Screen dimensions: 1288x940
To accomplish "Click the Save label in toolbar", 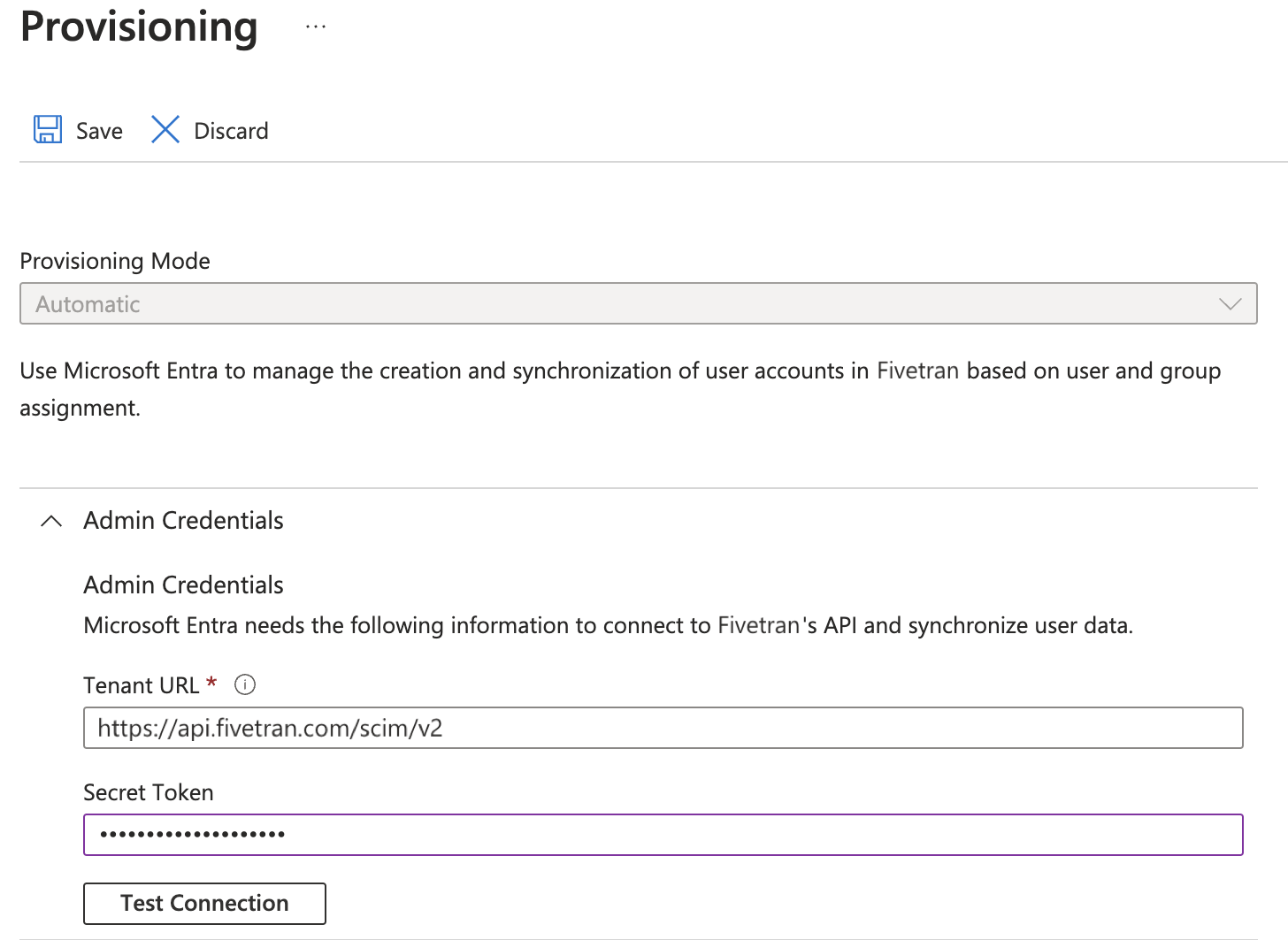I will (x=99, y=131).
